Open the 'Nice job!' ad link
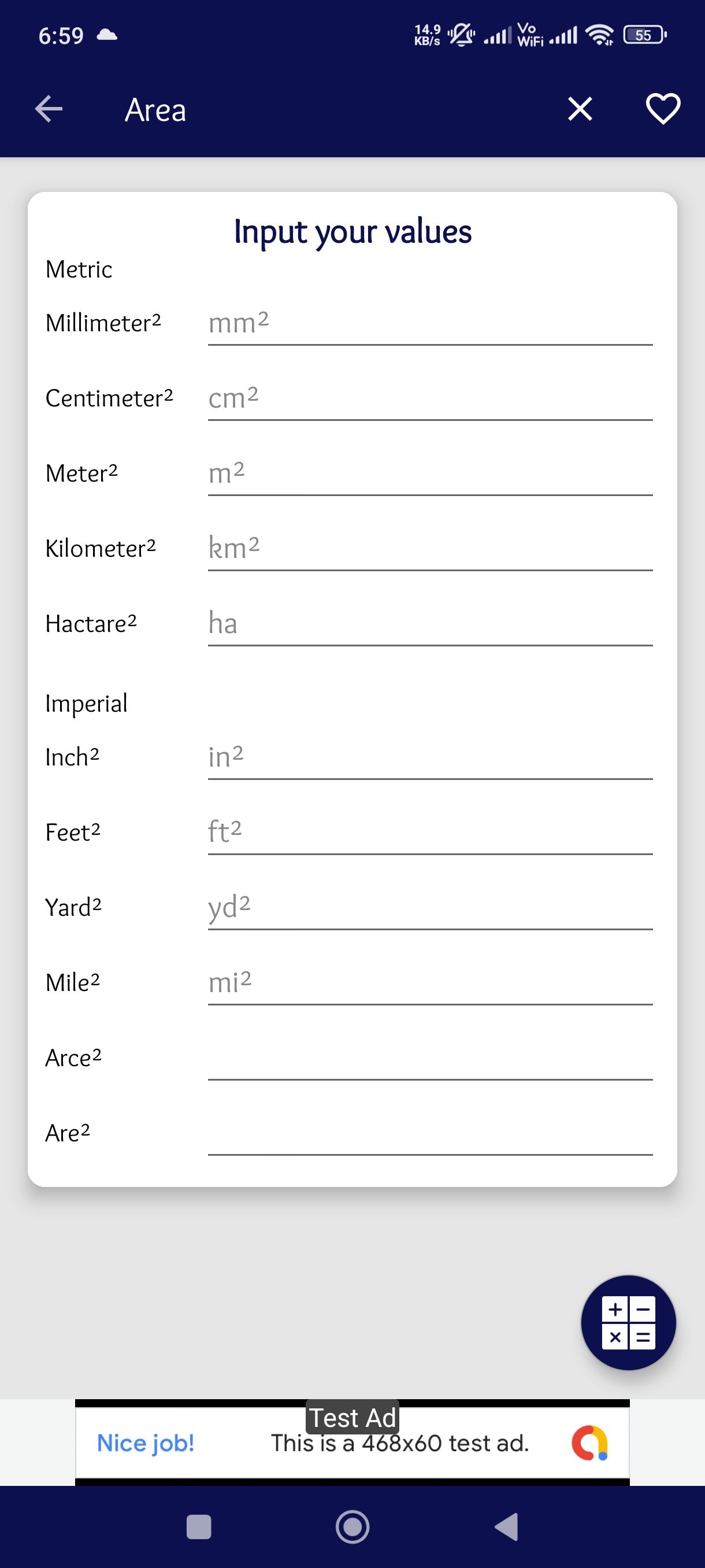The image size is (705, 1568). click(146, 1443)
